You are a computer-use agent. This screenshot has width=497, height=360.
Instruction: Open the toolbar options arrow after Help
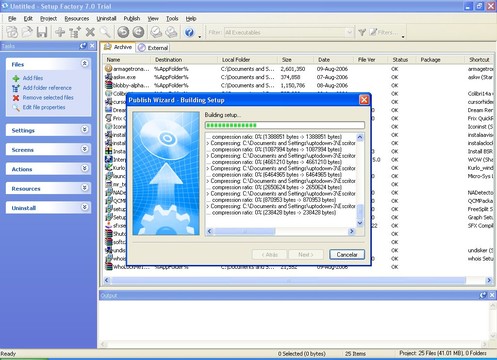200,37
